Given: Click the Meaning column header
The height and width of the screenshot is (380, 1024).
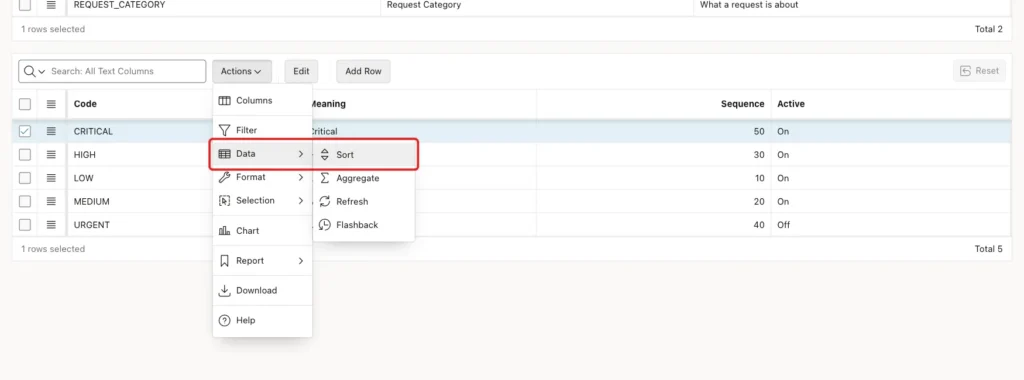Looking at the screenshot, I should pos(327,104).
